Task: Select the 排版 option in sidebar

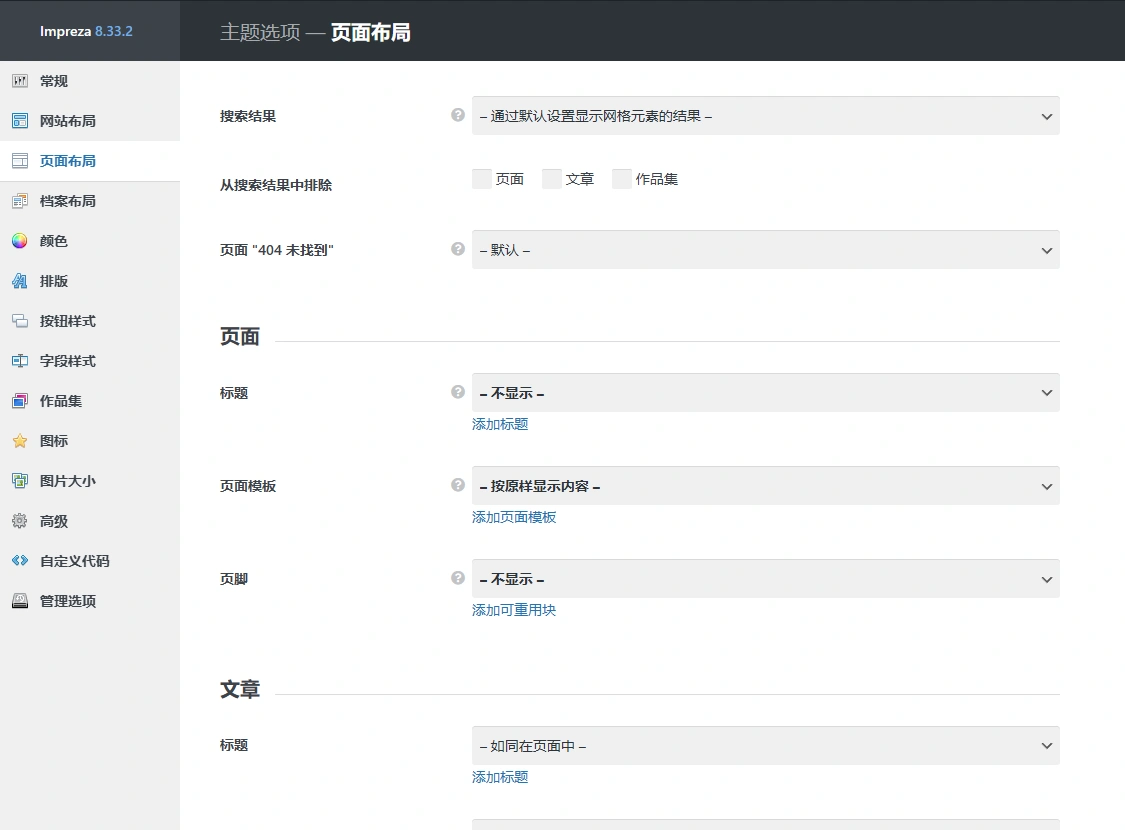Action: click(x=53, y=280)
